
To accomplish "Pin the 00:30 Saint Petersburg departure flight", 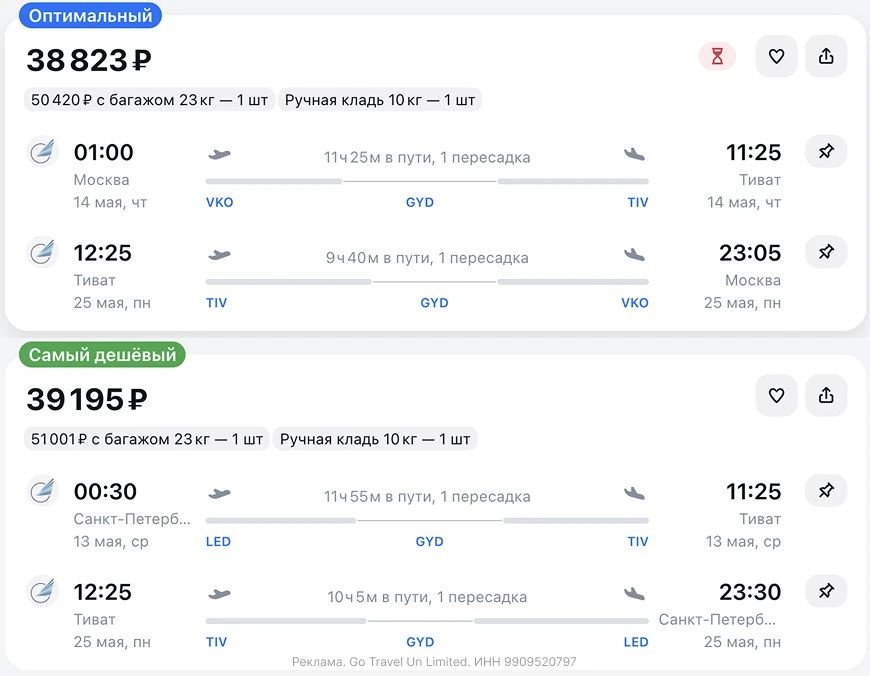I will click(x=826, y=491).
